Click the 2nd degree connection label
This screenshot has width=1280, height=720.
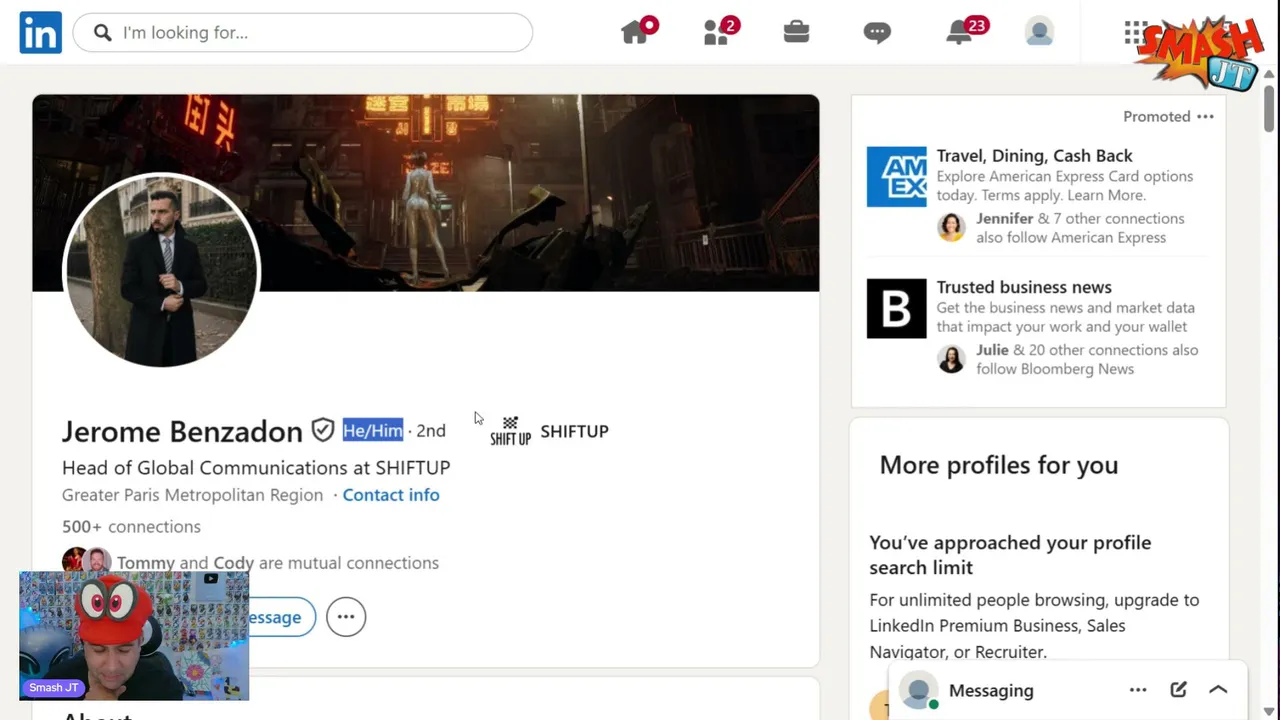click(431, 431)
